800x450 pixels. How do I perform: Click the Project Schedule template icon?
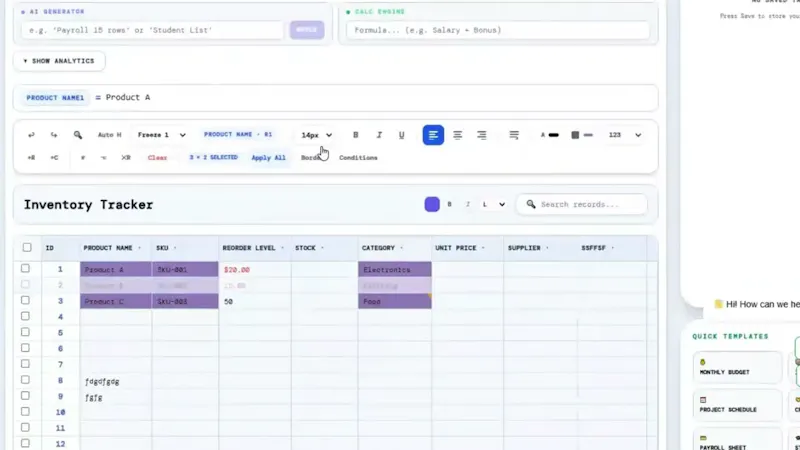(703, 400)
